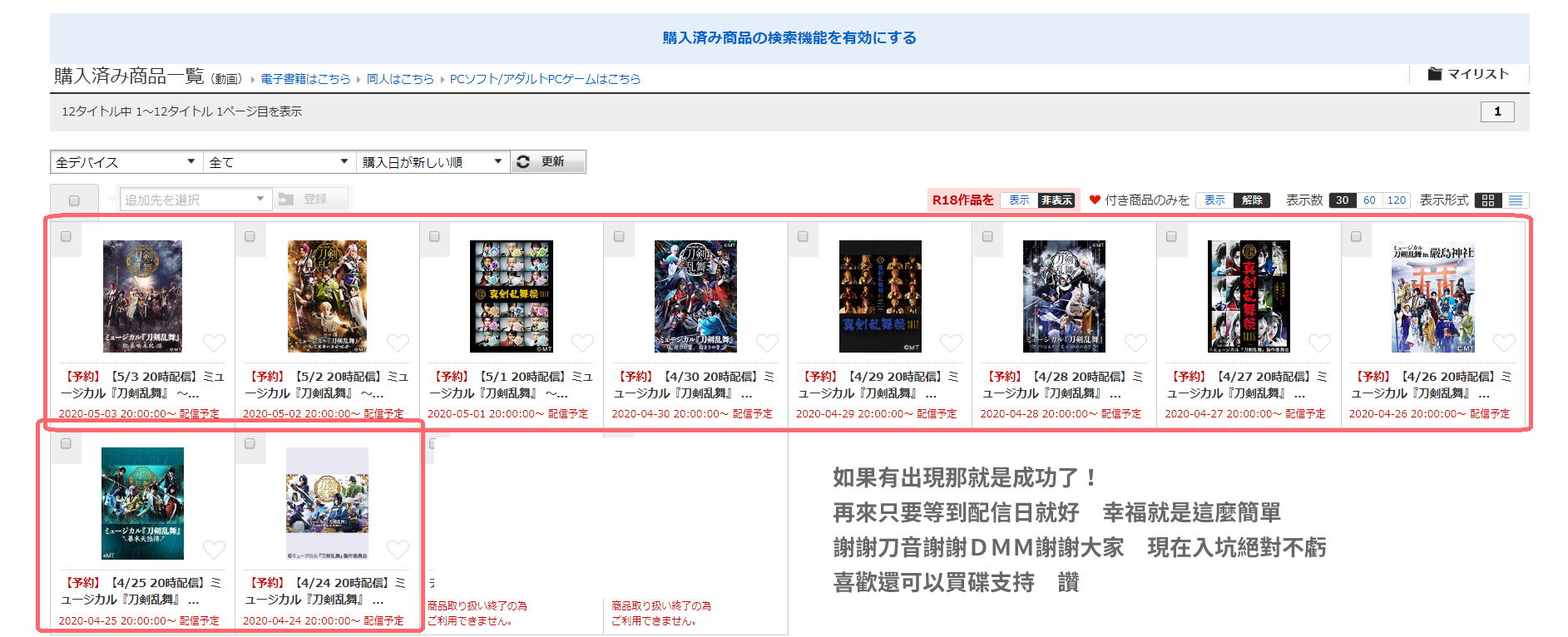This screenshot has height=637, width=1568.
Task: Open the 4/27 20時配信 cover thumbnail
Action: coord(1249,296)
